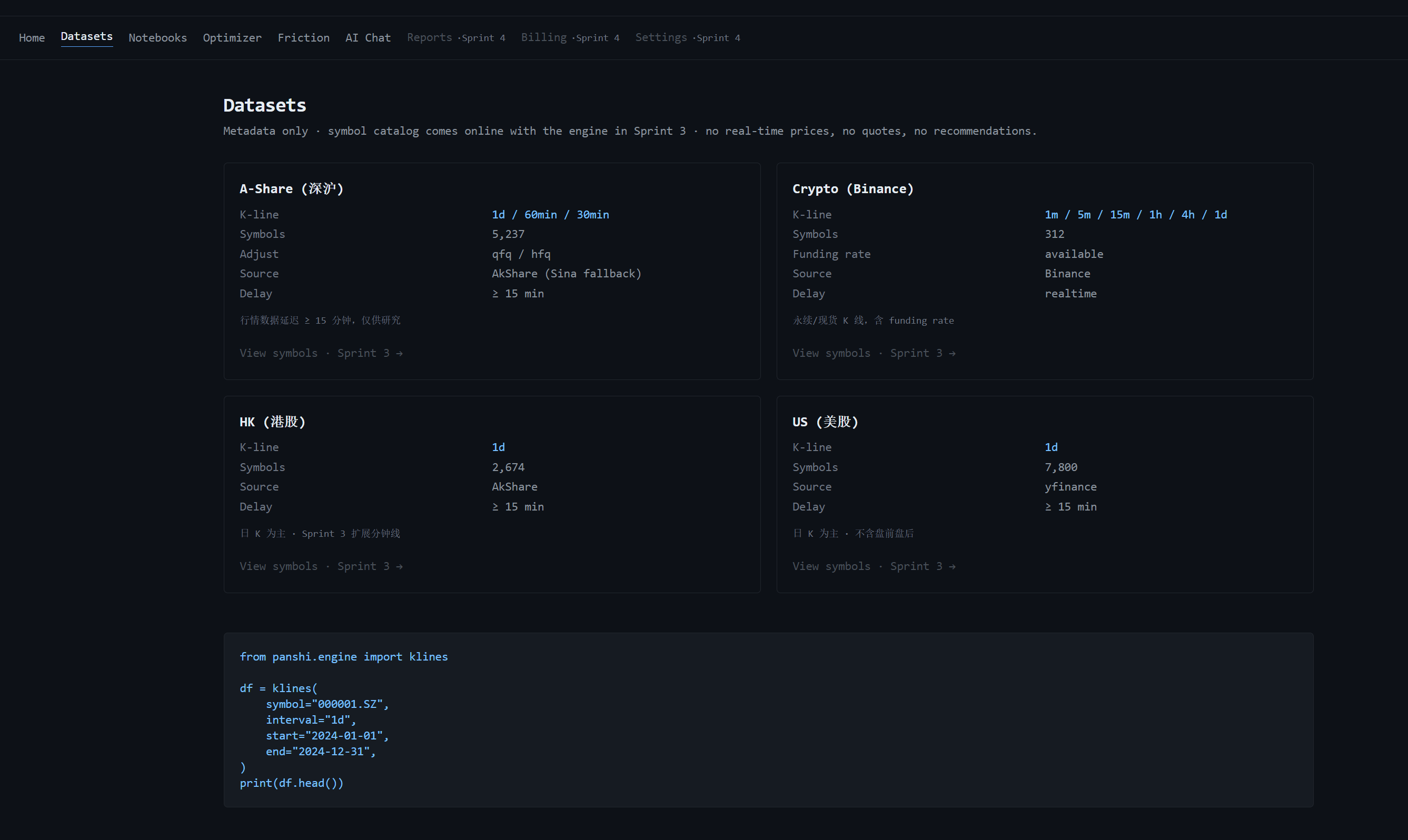Click the Crypto K-line intervals list

[1136, 215]
